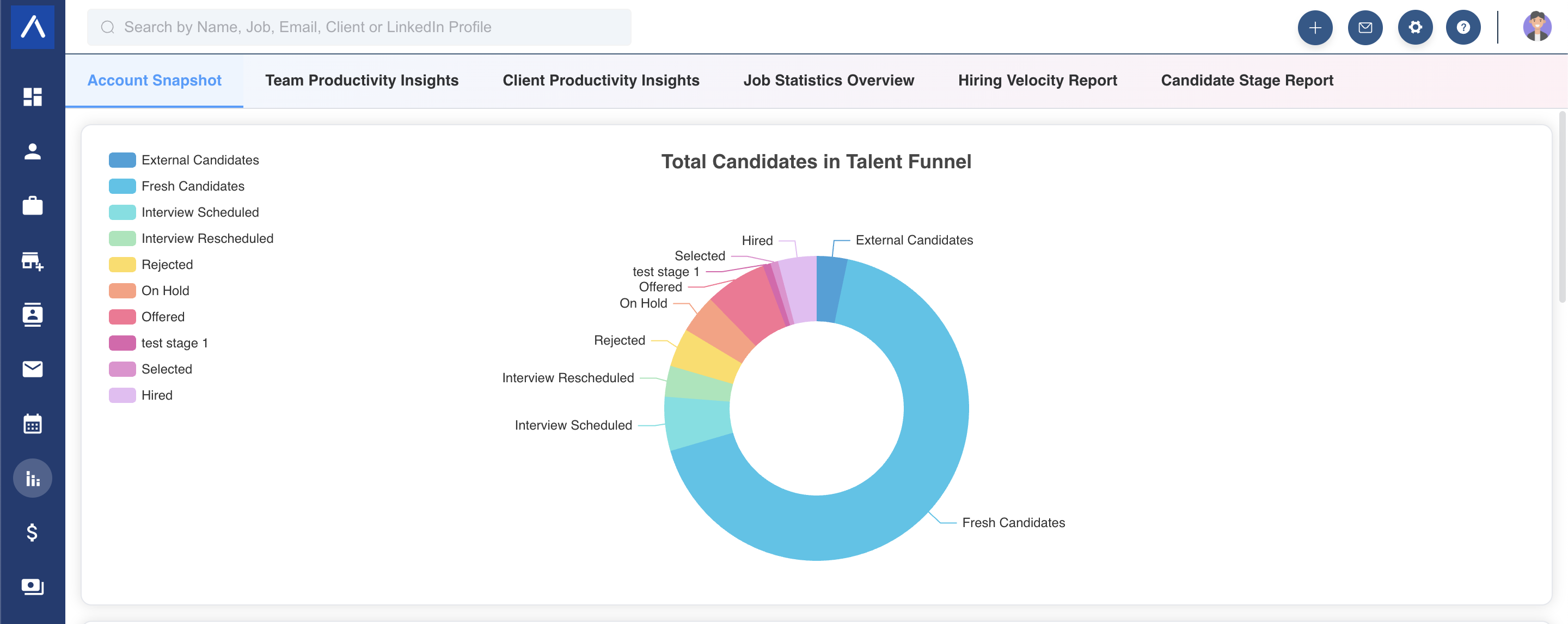1568x624 pixels.
Task: Switch to Team Productivity Insights tab
Action: pyautogui.click(x=362, y=81)
